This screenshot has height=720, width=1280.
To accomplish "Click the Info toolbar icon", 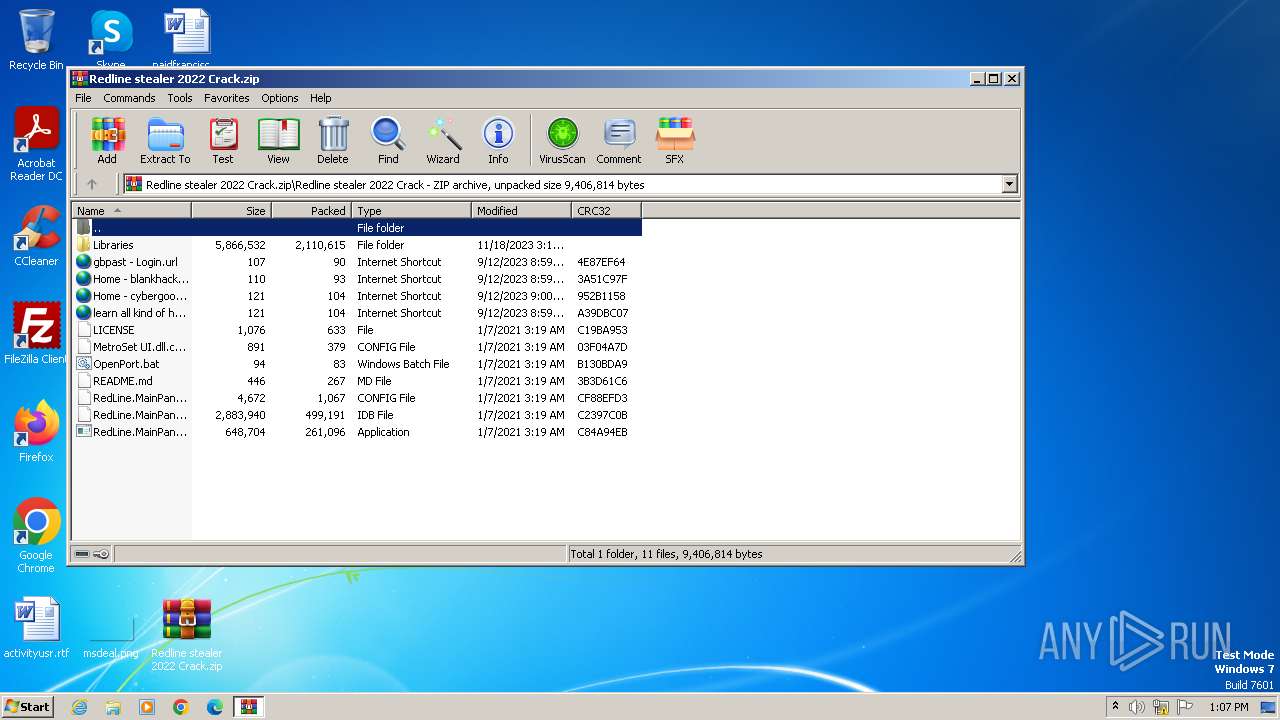I will point(498,140).
